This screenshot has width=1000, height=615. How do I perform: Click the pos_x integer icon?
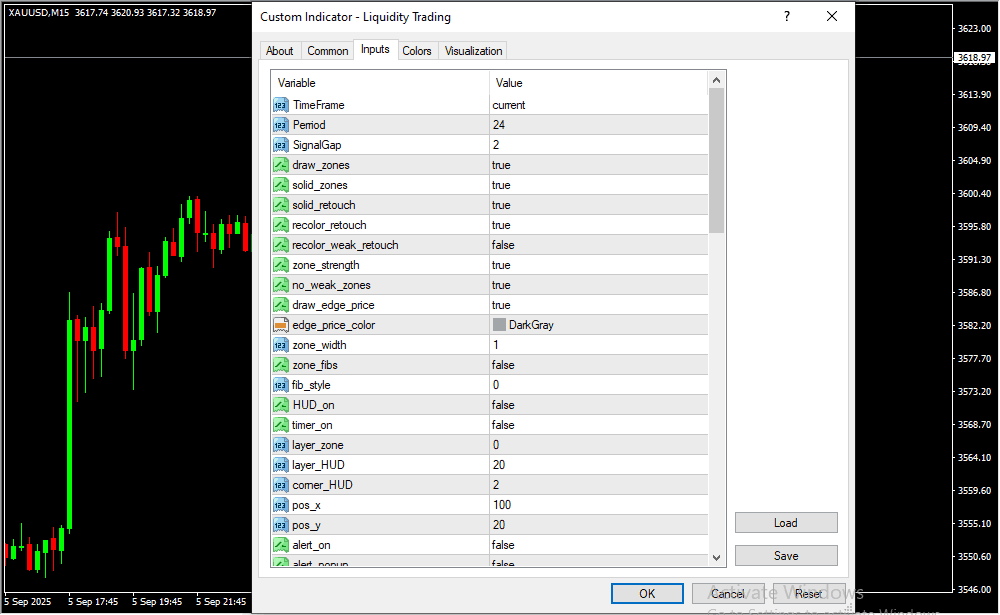coord(280,505)
